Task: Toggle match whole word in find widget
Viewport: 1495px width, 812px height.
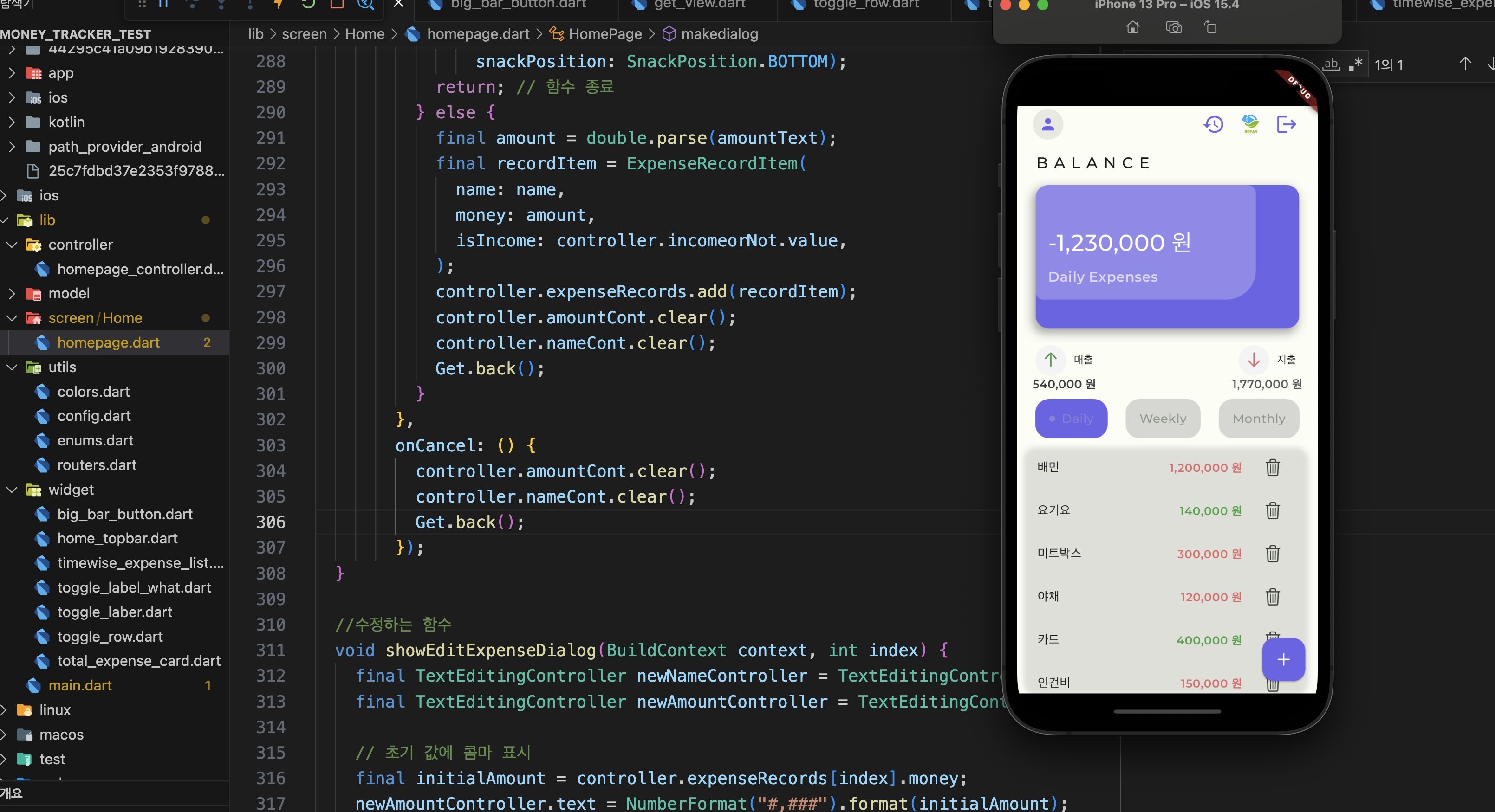Action: 1332,64
